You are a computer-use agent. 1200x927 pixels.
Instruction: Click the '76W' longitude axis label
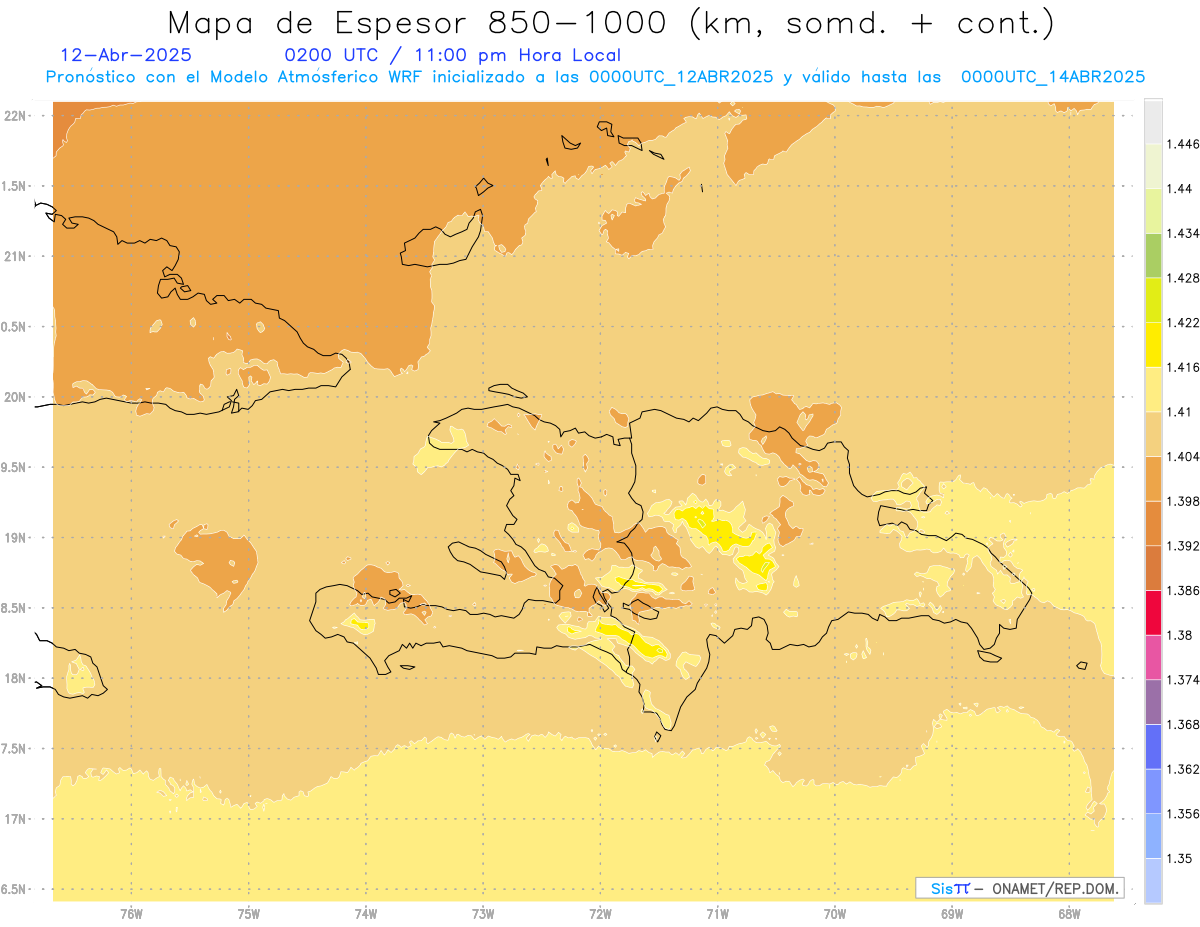(x=131, y=913)
